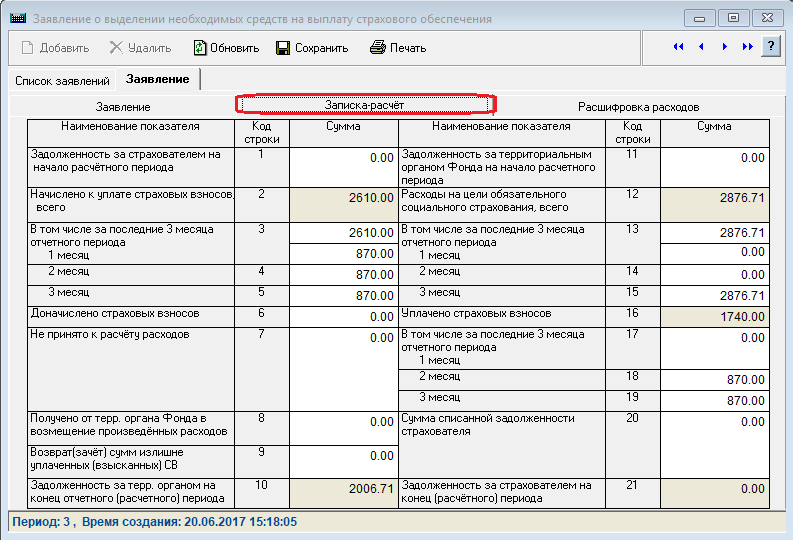The image size is (793, 540).
Task: Go to first record arrow
Action: click(678, 47)
